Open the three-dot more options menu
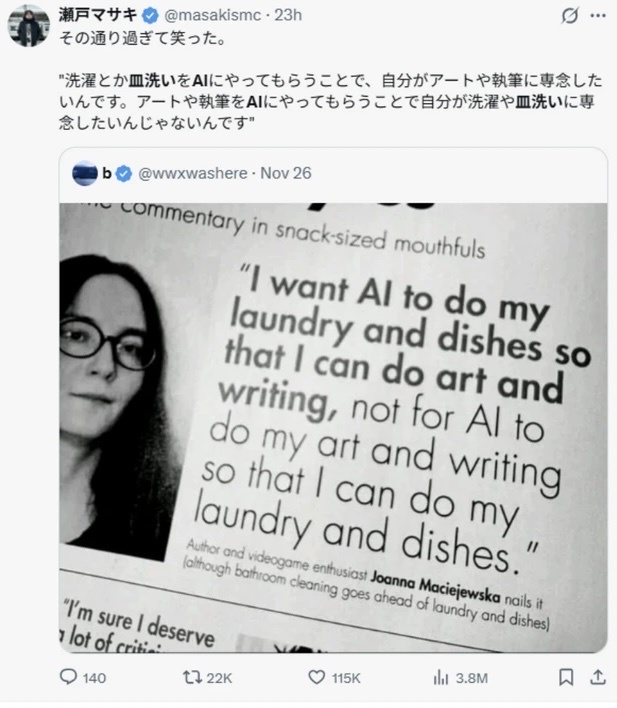This screenshot has width=617, height=708. [598, 16]
